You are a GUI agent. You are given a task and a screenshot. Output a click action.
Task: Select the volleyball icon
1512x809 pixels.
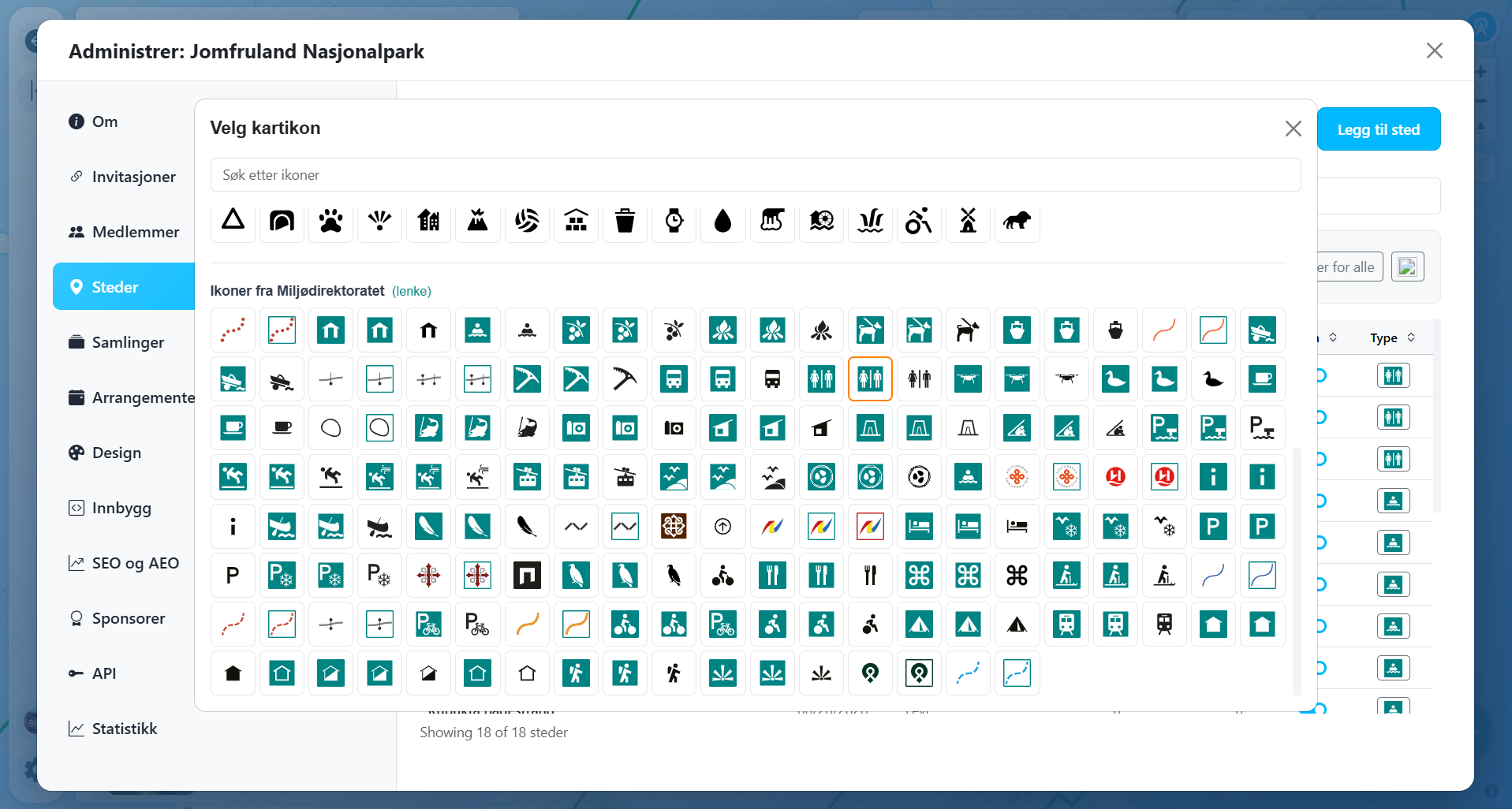(x=527, y=221)
